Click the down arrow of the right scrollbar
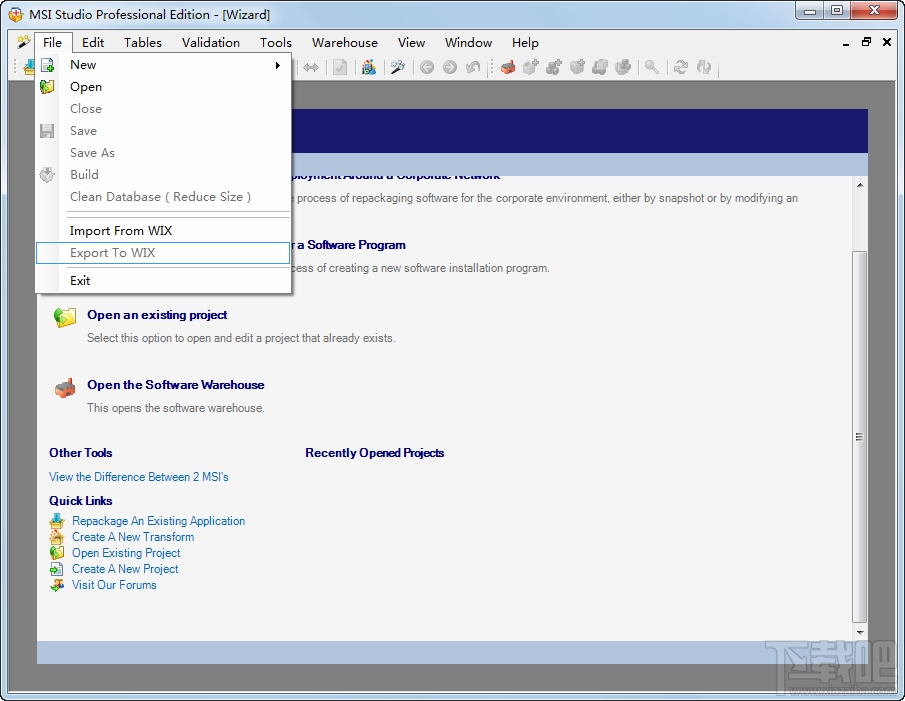 858,631
